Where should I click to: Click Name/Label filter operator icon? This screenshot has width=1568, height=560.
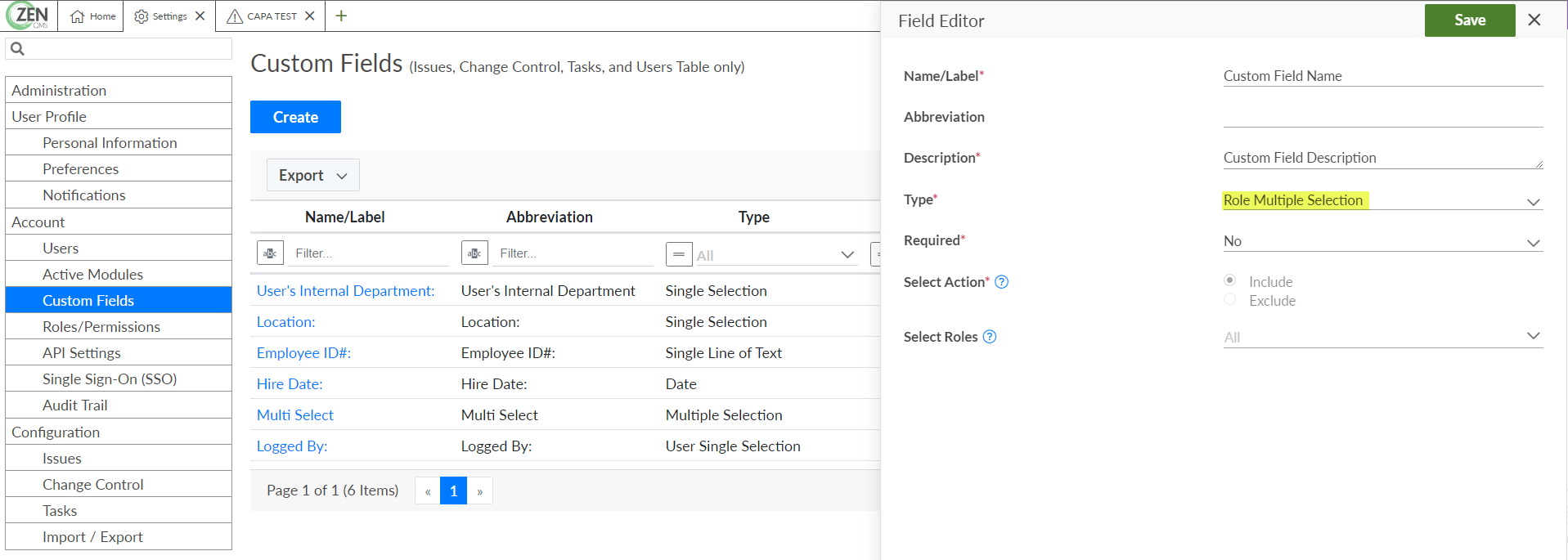pyautogui.click(x=270, y=253)
